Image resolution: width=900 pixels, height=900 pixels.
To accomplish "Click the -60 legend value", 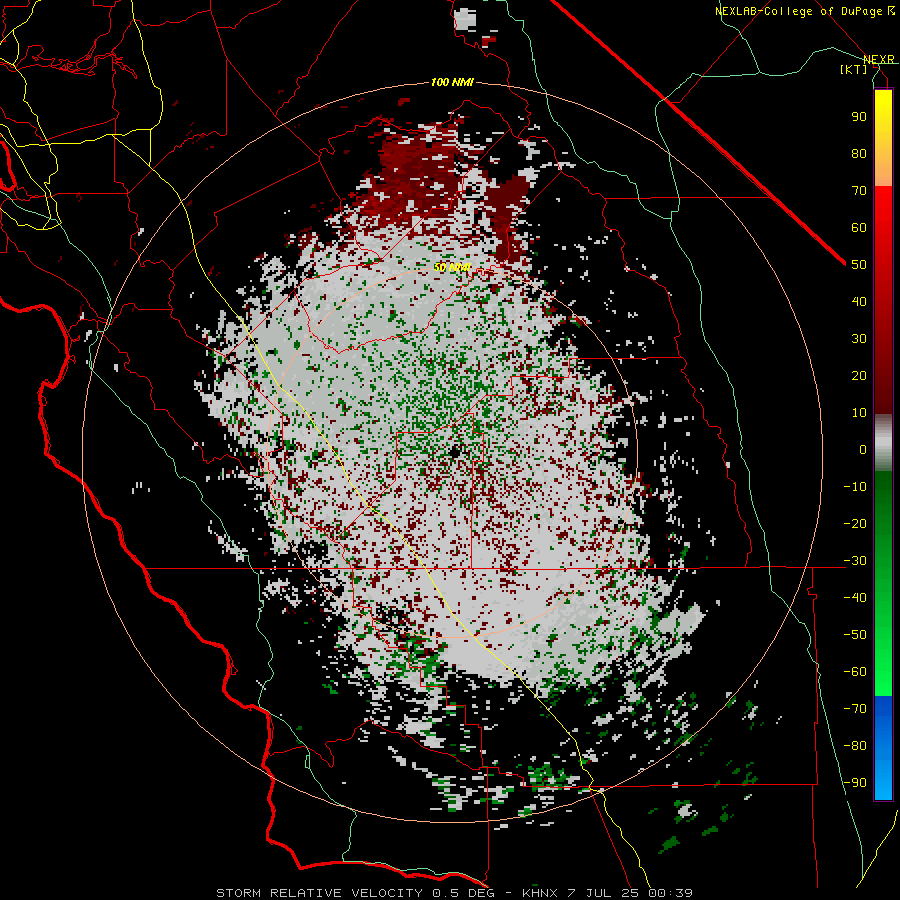I will (x=855, y=672).
